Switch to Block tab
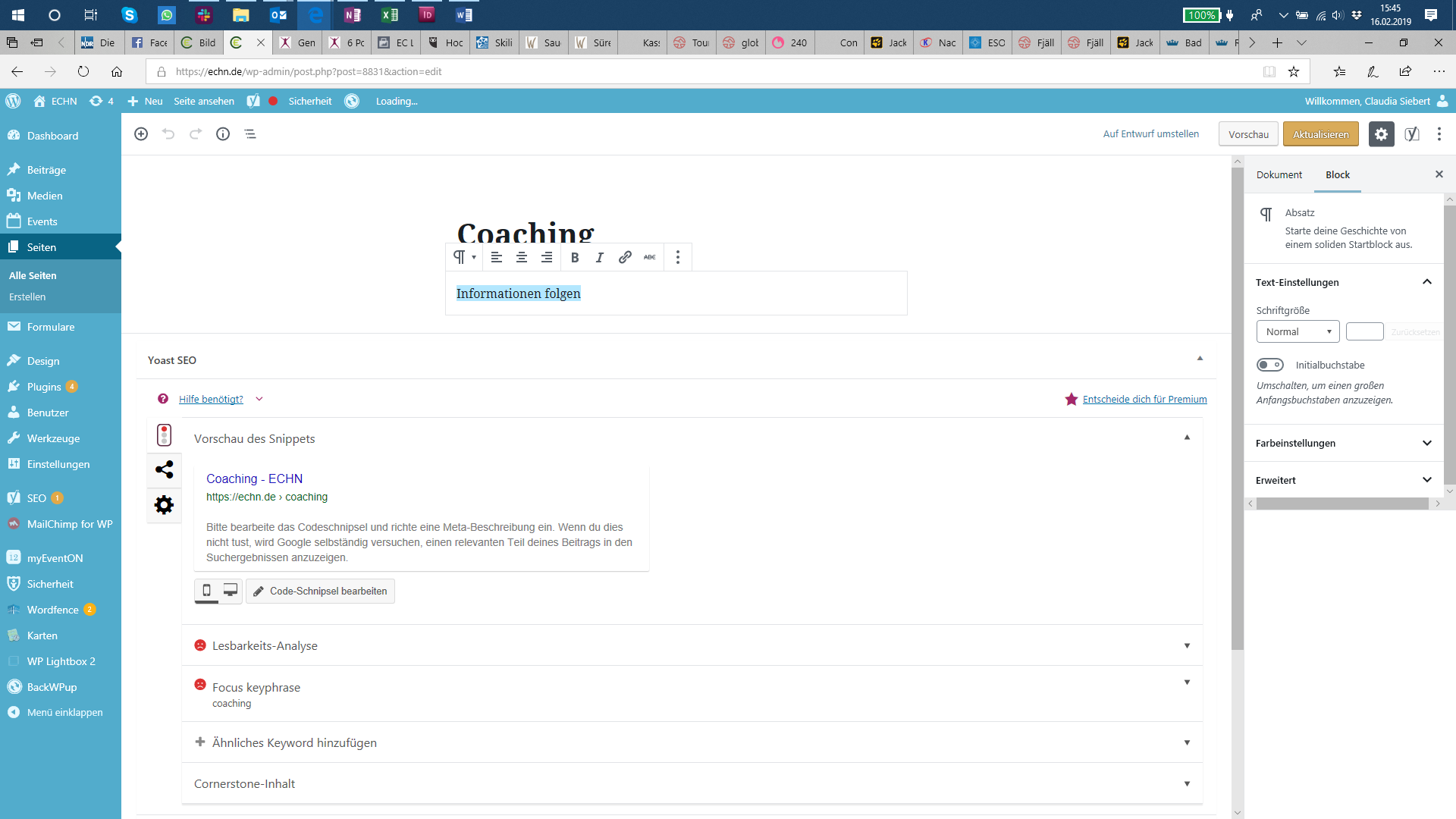 pos(1337,174)
